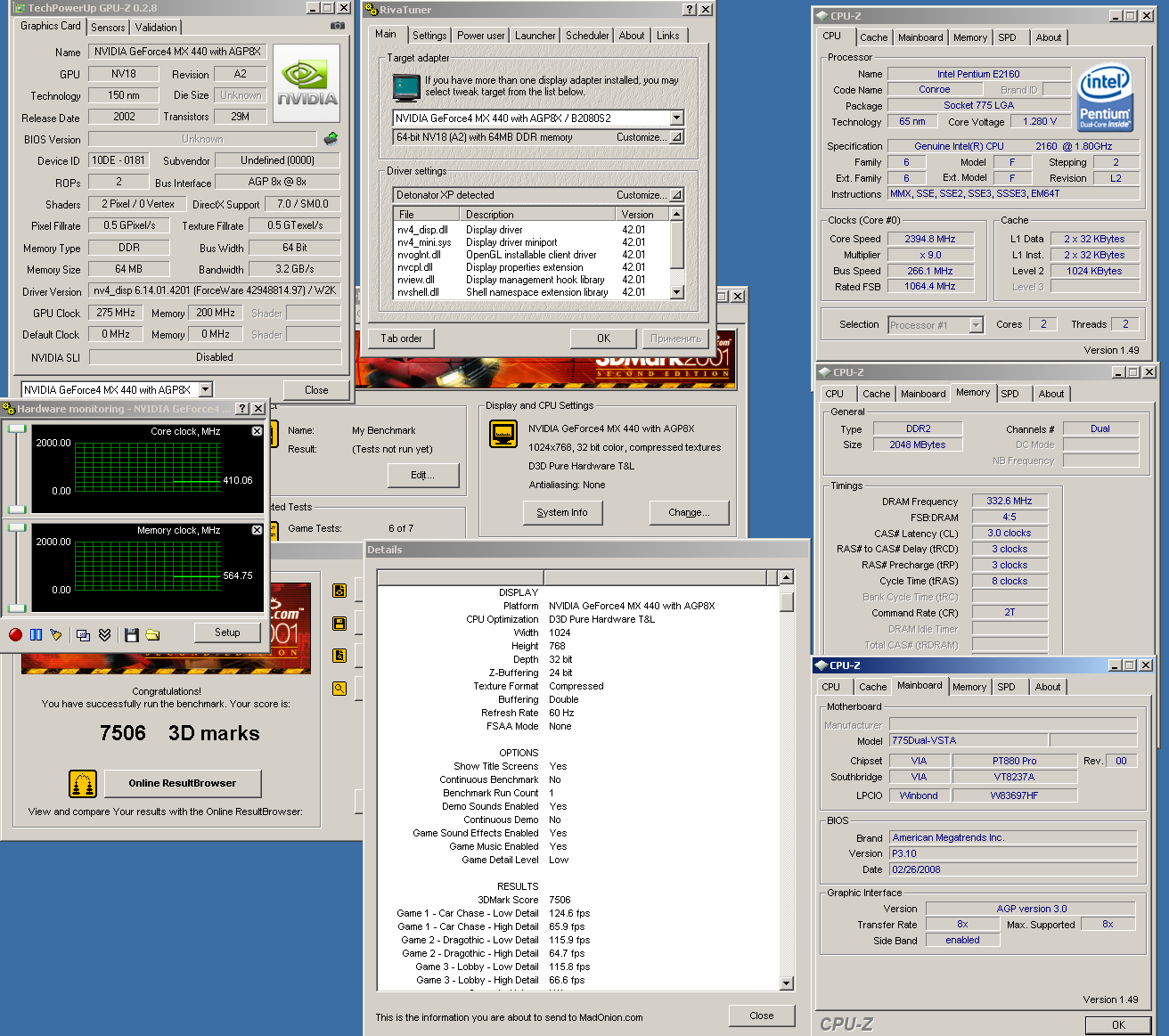
Task: Save monitoring log with floppy disk icon
Action: [x=132, y=634]
